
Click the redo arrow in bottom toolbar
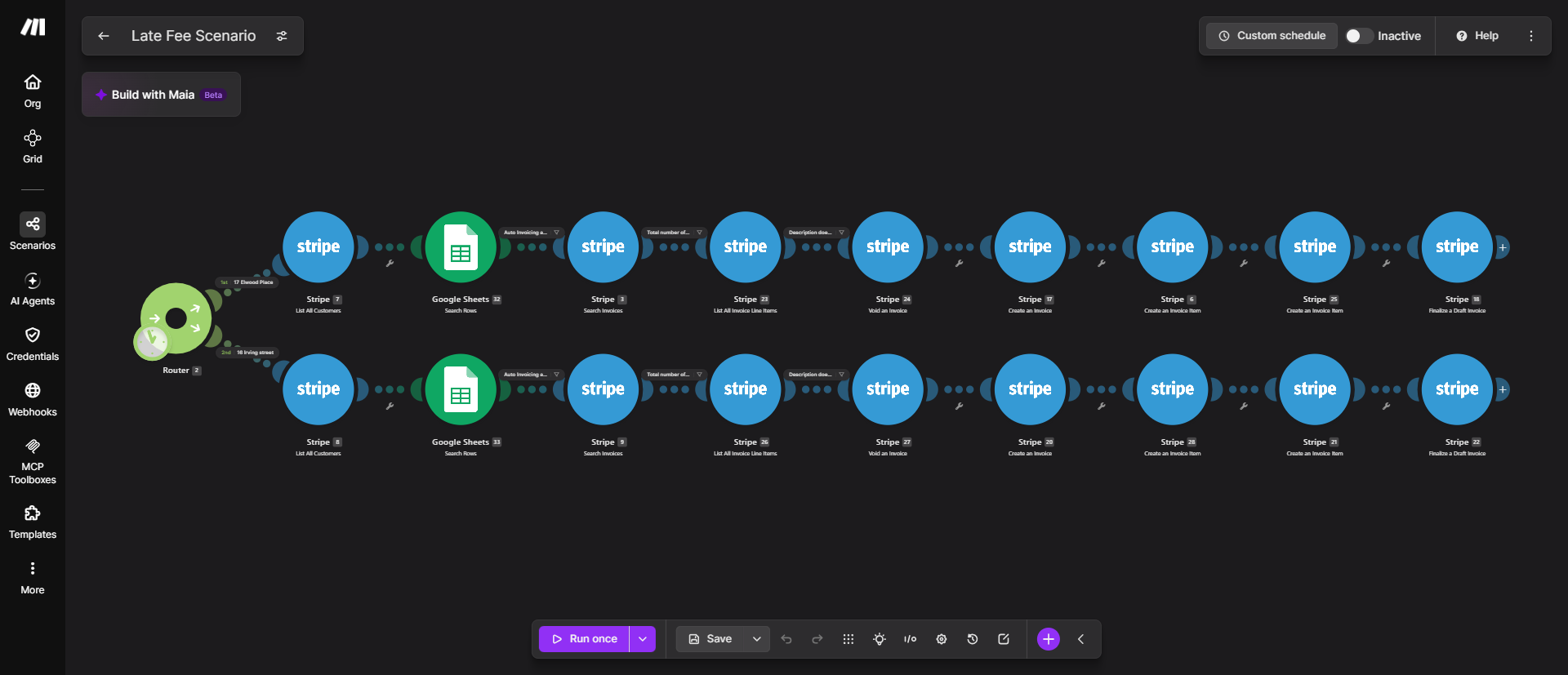coord(817,639)
